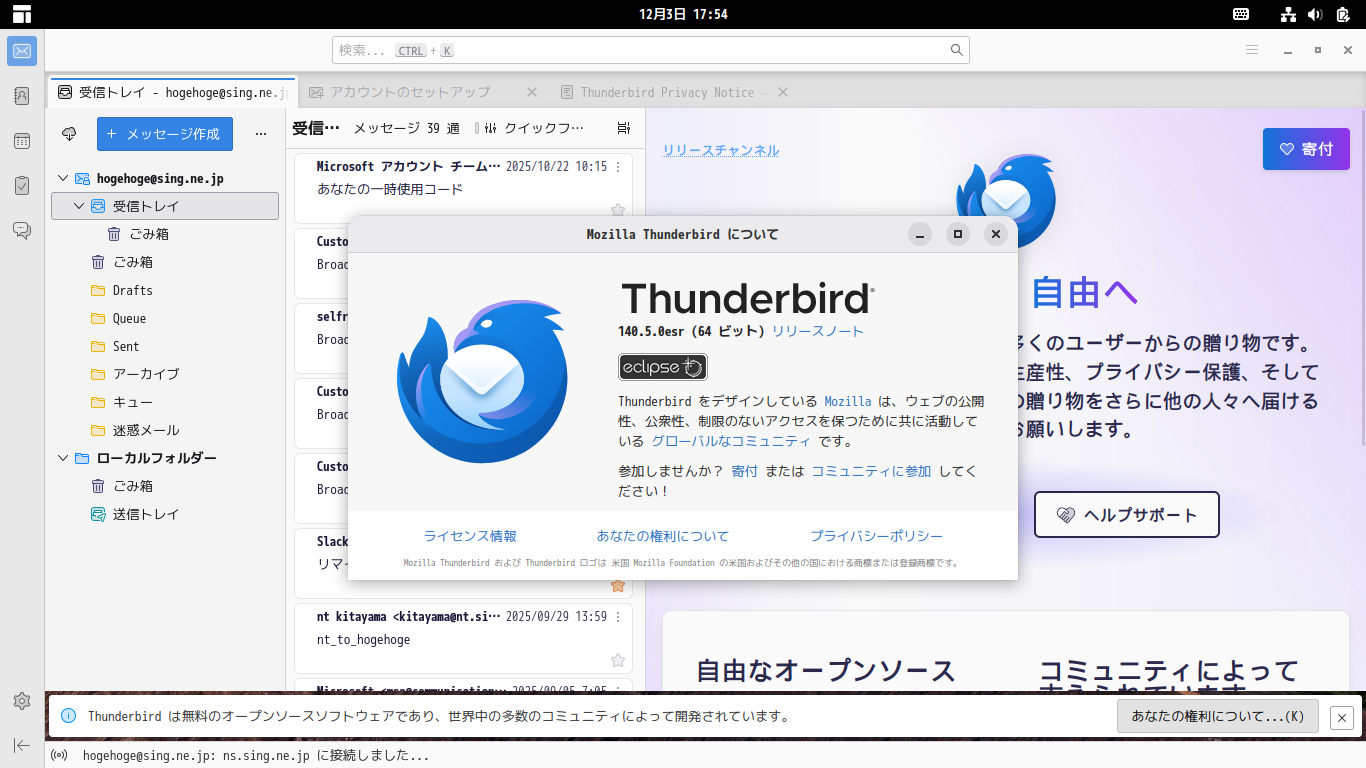
Task: Collapse the spaces toolbar with the arrow icon
Action: (x=22, y=745)
